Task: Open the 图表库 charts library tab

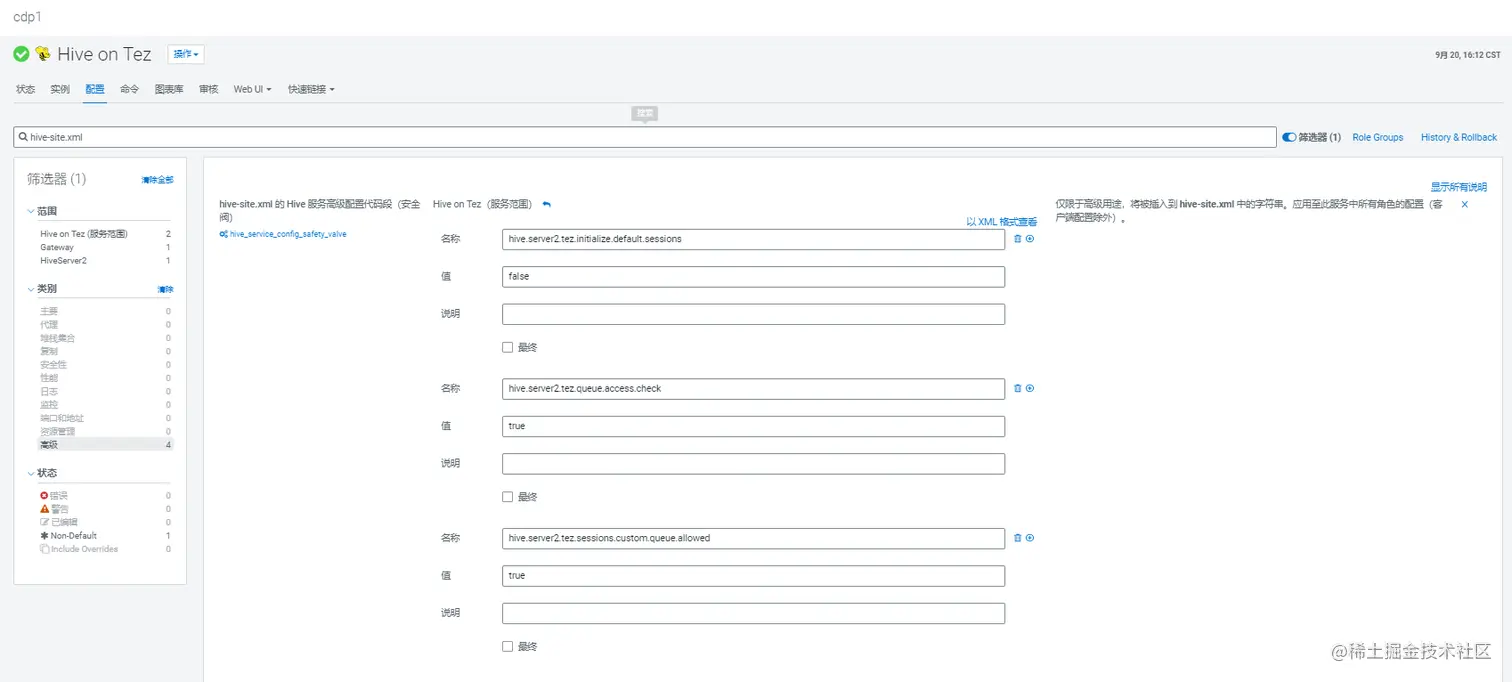Action: (x=169, y=89)
